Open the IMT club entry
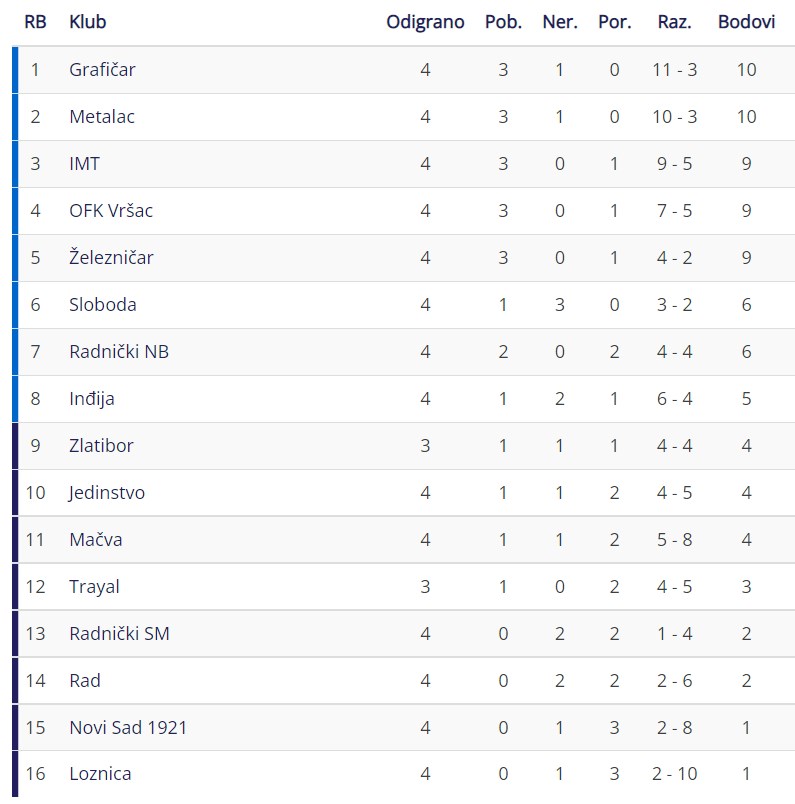This screenshot has width=795, height=804. (84, 164)
